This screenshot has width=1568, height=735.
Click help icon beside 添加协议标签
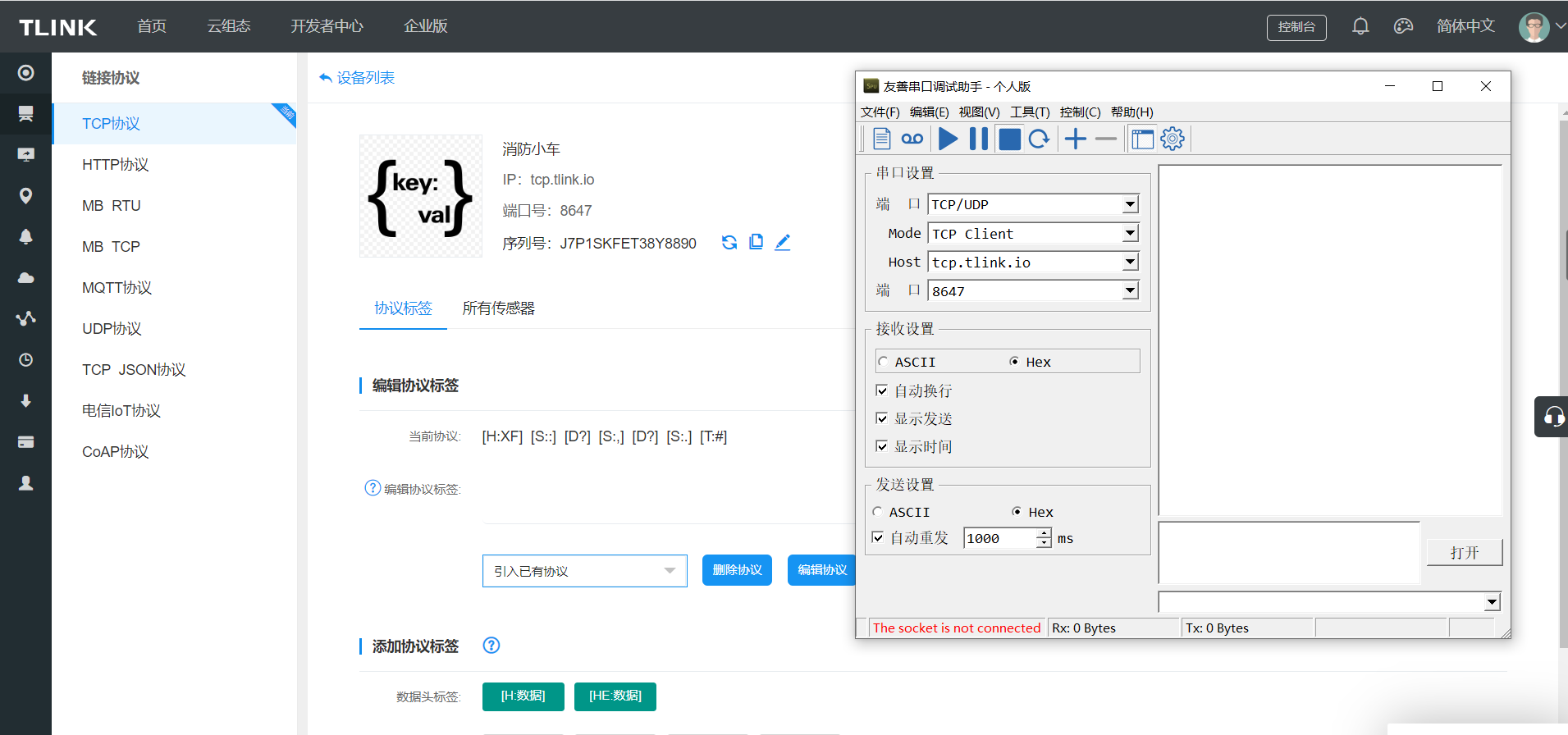[491, 646]
